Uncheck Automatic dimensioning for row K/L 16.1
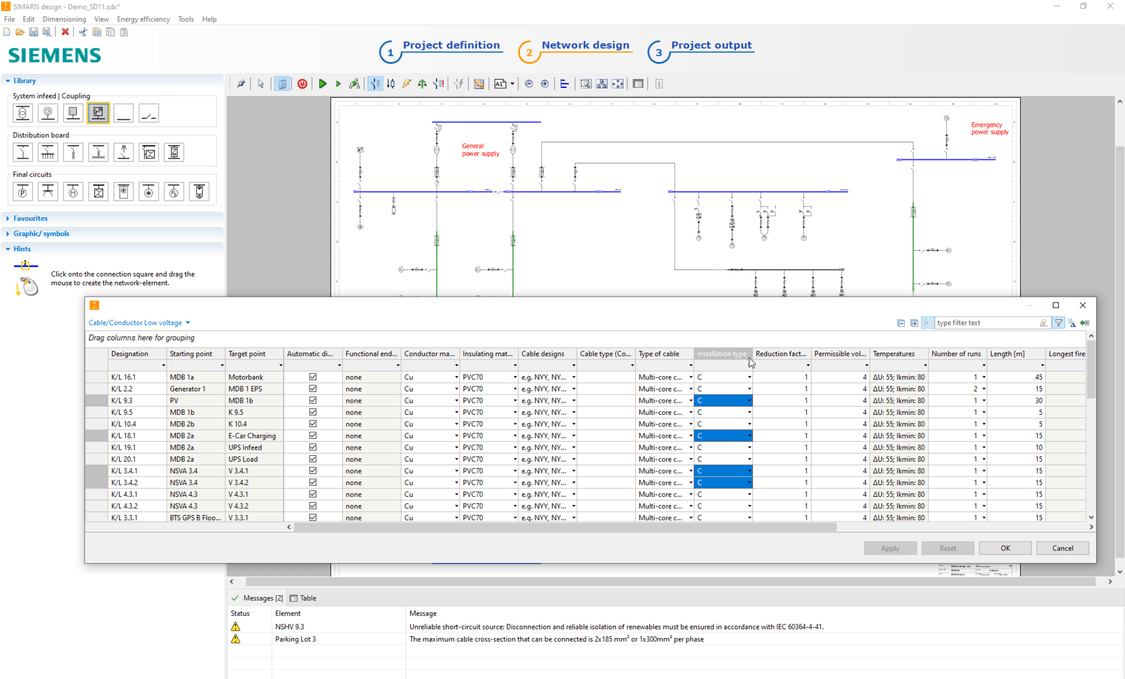The height and width of the screenshot is (679, 1125). click(x=312, y=376)
